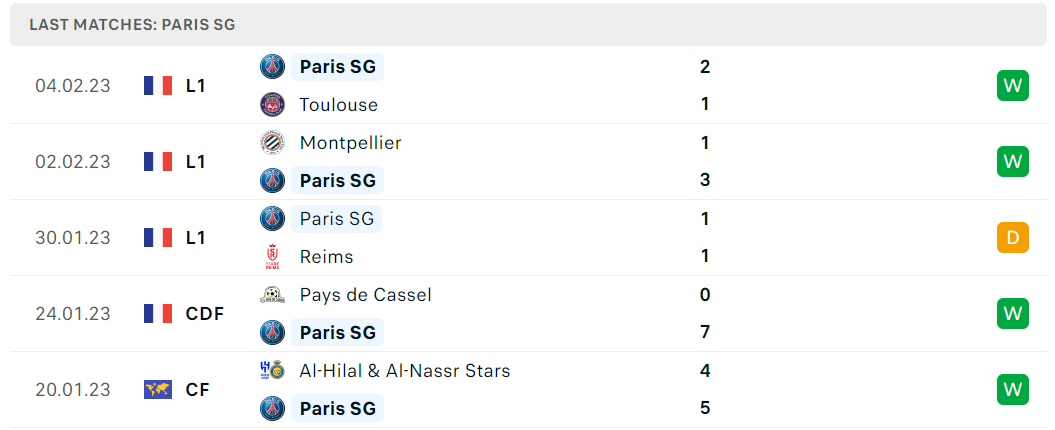This screenshot has width=1055, height=430.
Task: Open the Al-Hilal & Al-Nassr Stars link
Action: [x=405, y=371]
